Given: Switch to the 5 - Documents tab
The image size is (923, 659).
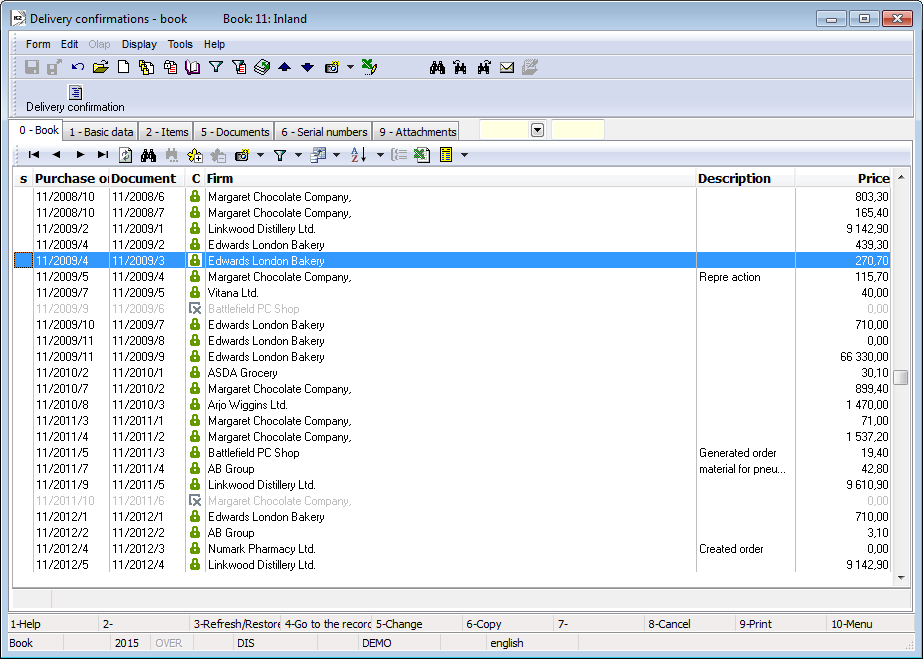Looking at the screenshot, I should point(234,132).
